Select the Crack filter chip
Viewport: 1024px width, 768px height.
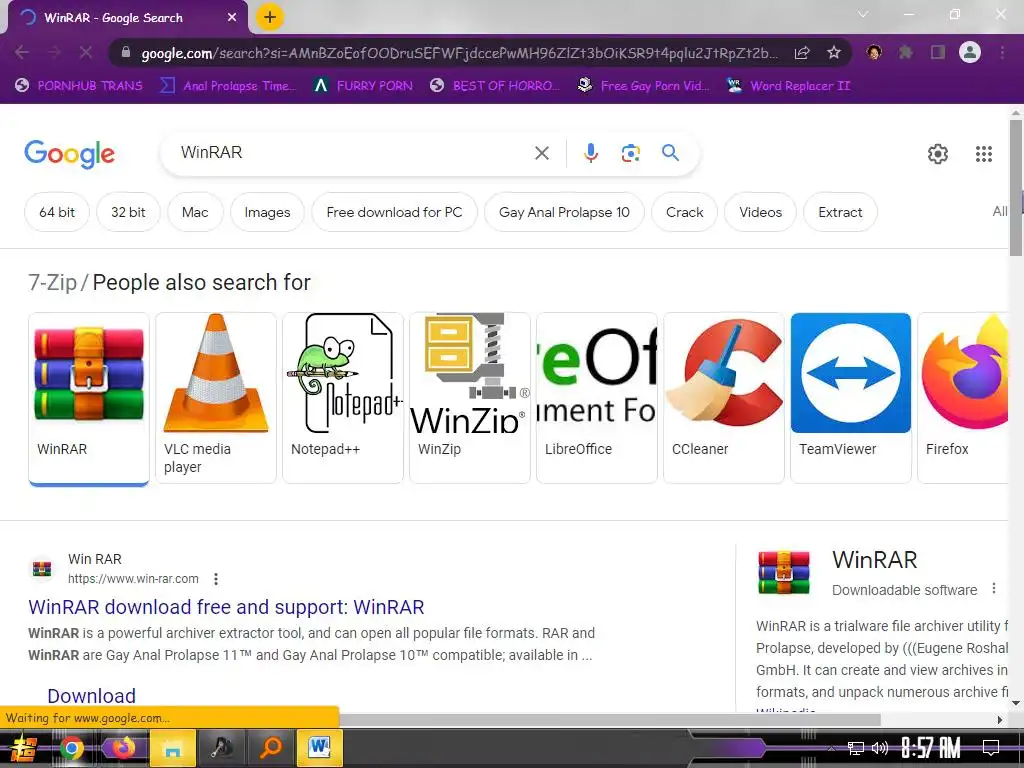coord(684,212)
